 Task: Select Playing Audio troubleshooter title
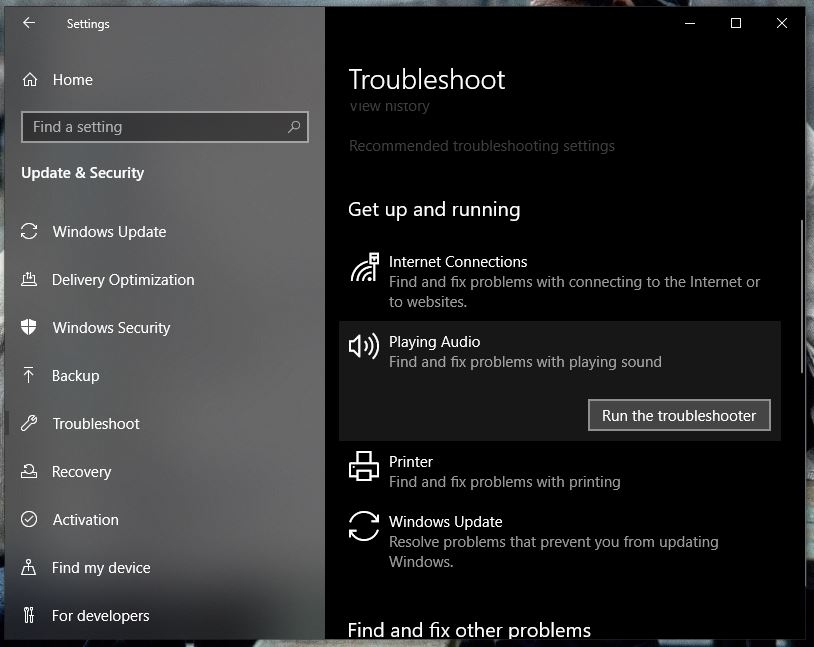(x=435, y=342)
